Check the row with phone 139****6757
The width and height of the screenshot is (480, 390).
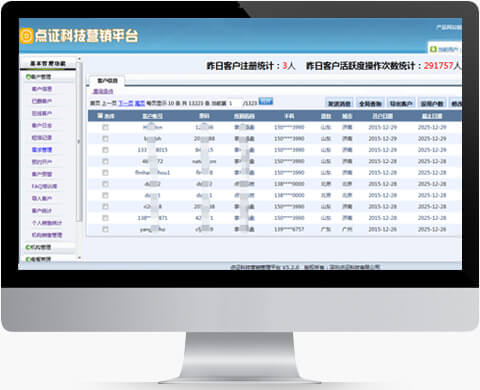105,229
